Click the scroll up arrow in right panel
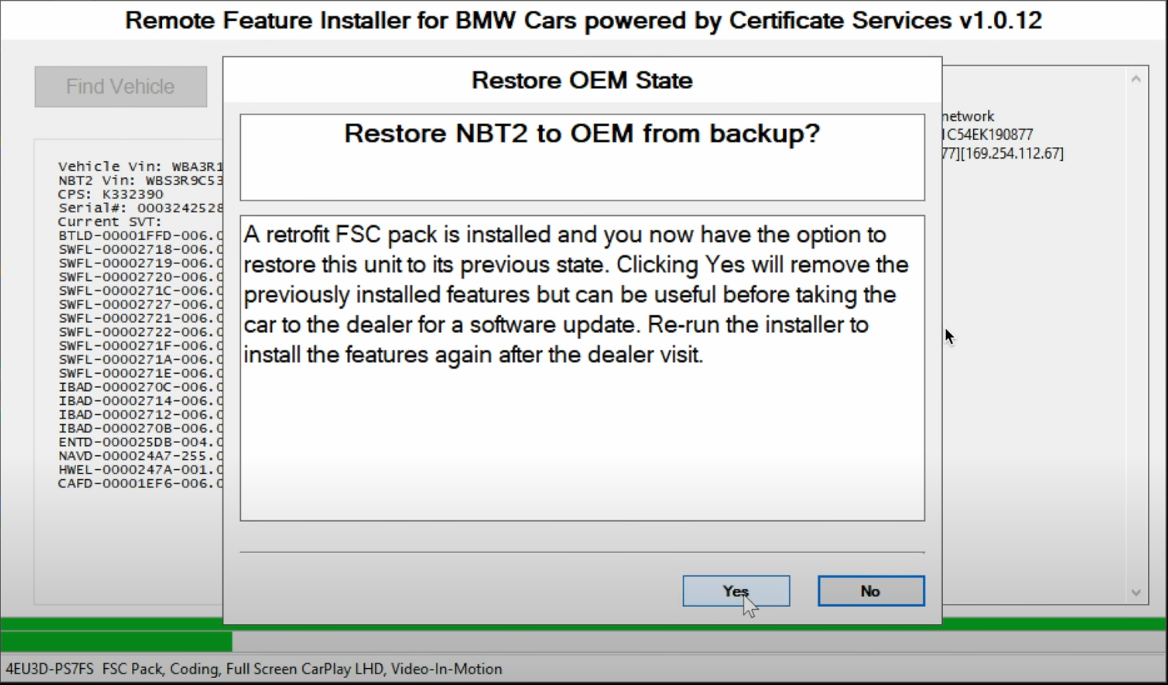 (1136, 79)
